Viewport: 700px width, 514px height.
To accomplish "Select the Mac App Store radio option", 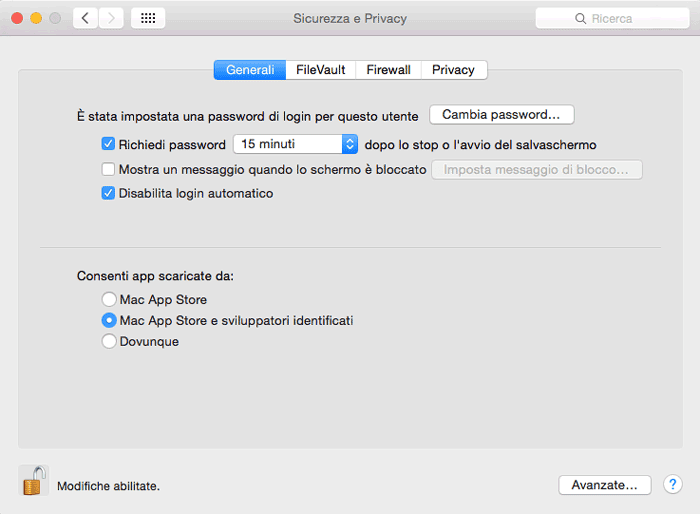I will (109, 299).
